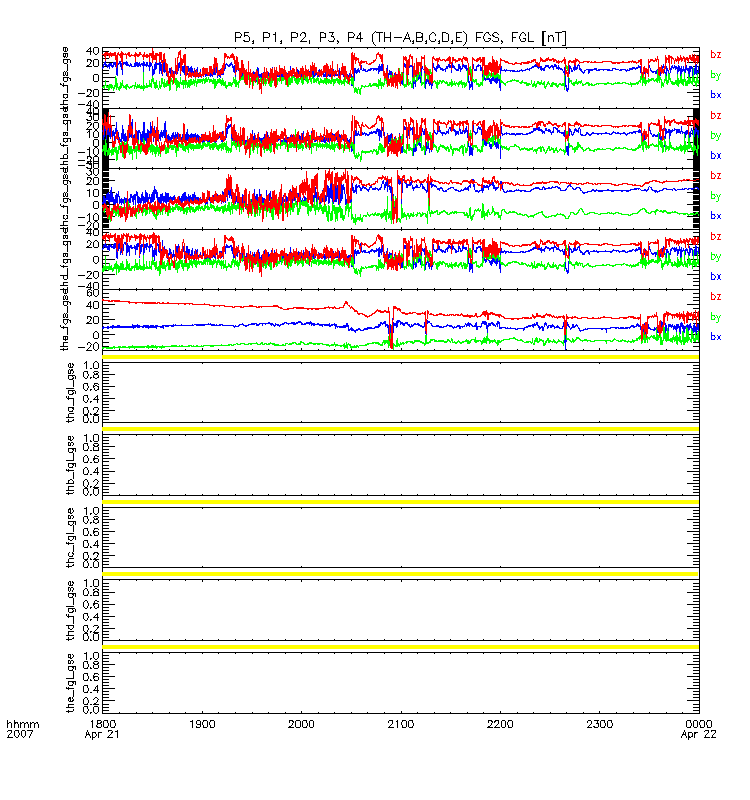This screenshot has width=750, height=800.
Task: Click the plot title mentioning FGS, FGL [nT]
Action: 400,37
